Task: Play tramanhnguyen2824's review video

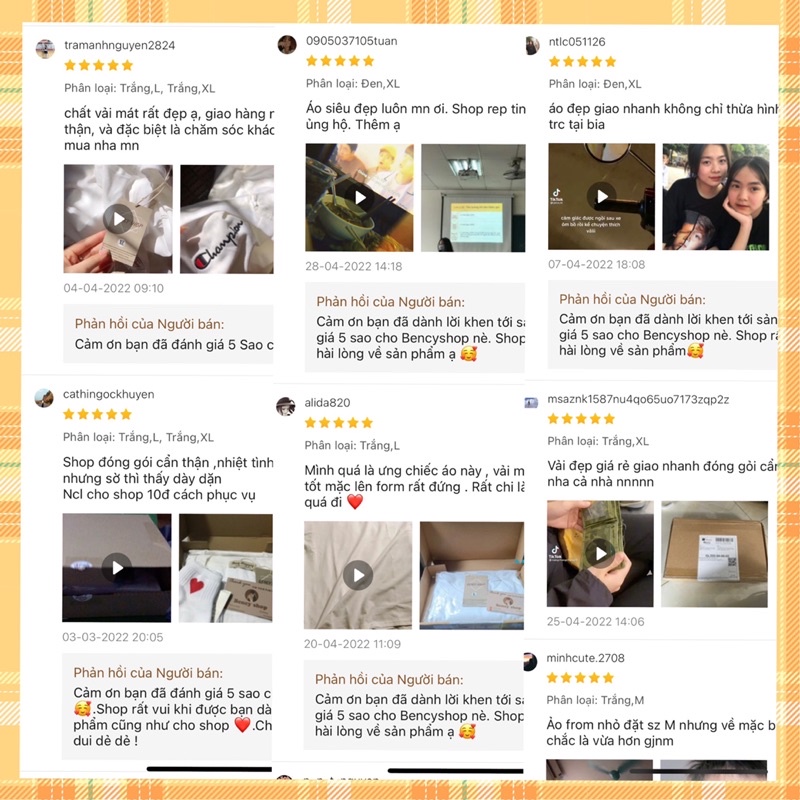Action: tap(118, 218)
